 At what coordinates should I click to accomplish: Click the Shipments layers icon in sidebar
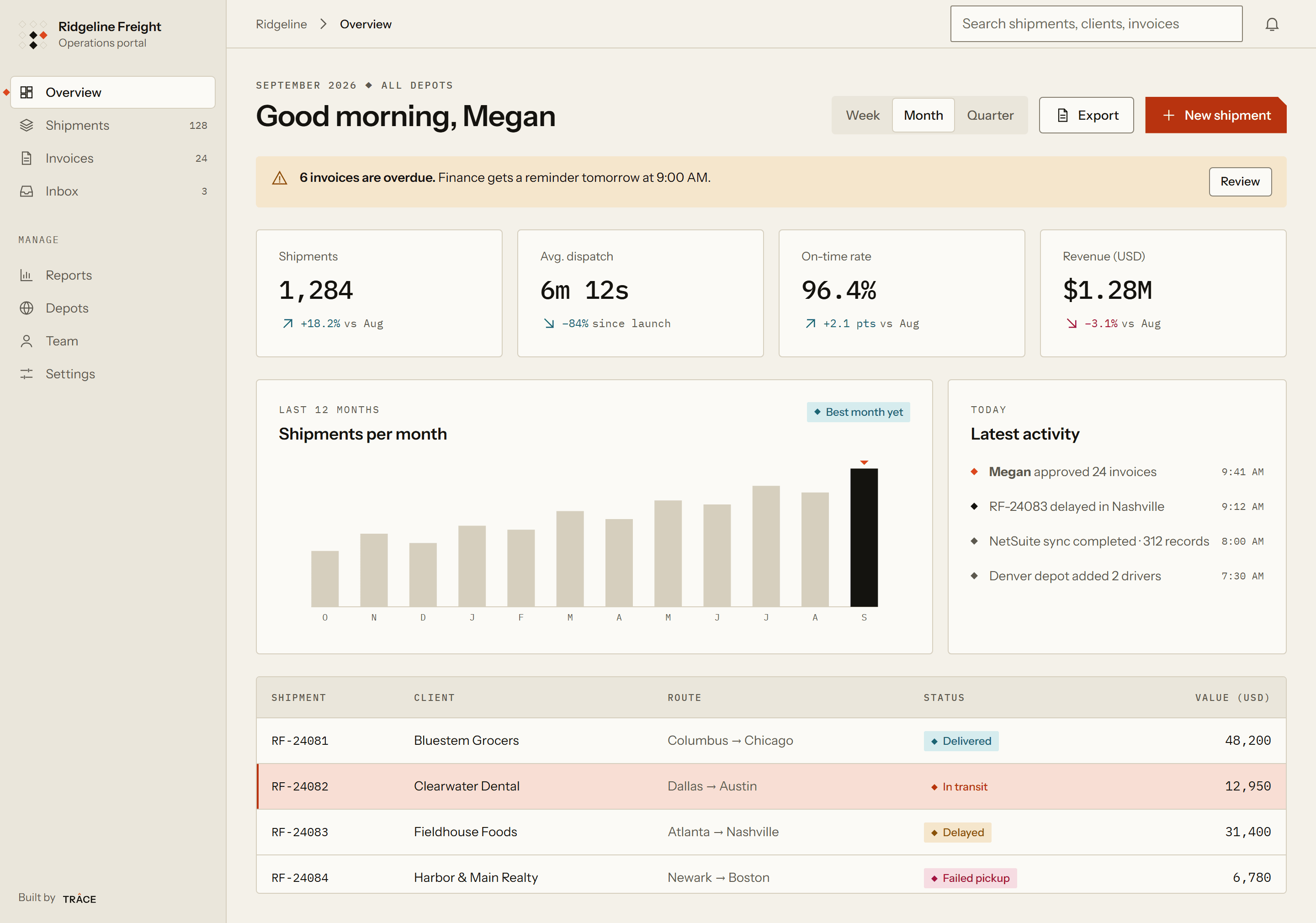(27, 125)
